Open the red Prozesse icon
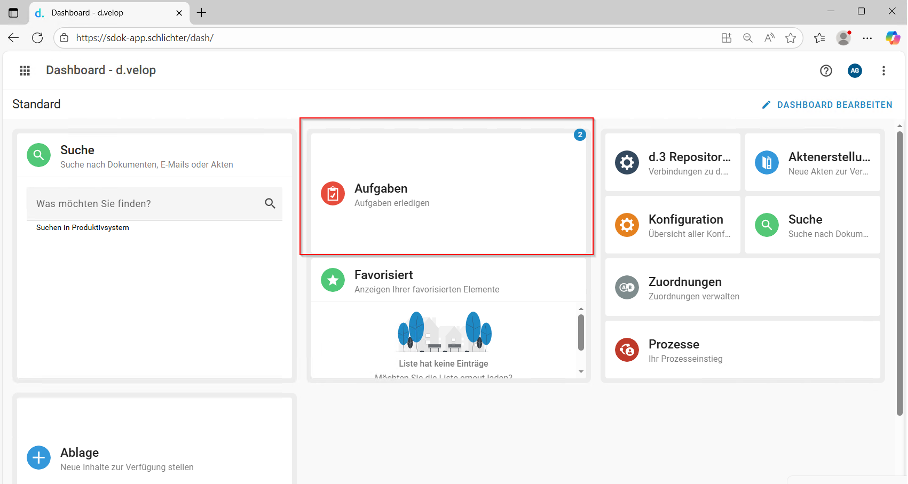 tap(627, 350)
